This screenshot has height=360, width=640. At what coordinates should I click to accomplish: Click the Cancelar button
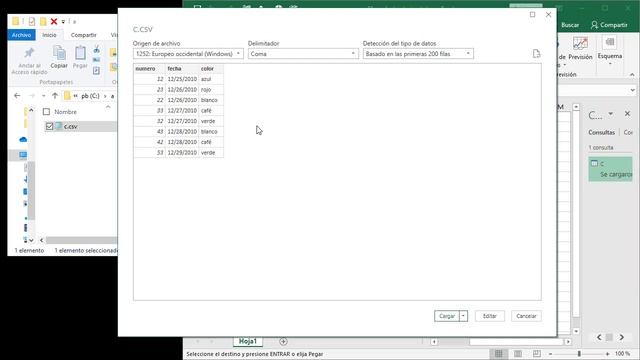526,316
